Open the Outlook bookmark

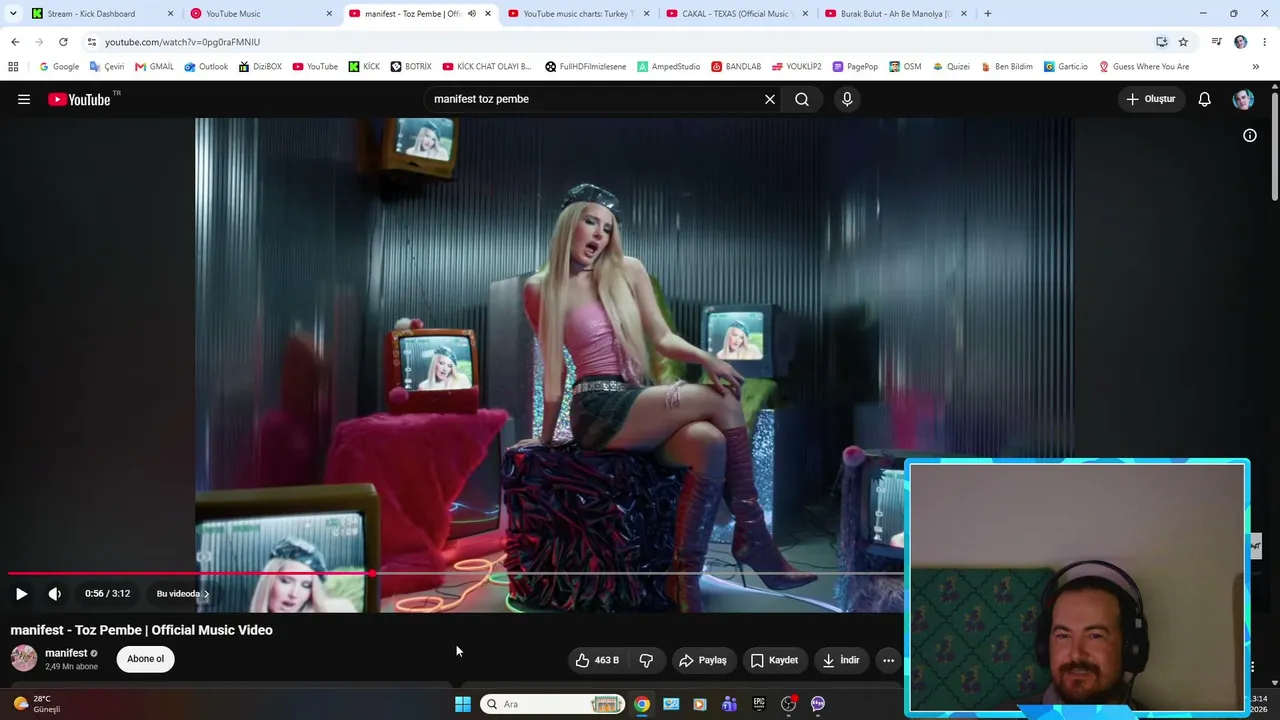tap(206, 67)
